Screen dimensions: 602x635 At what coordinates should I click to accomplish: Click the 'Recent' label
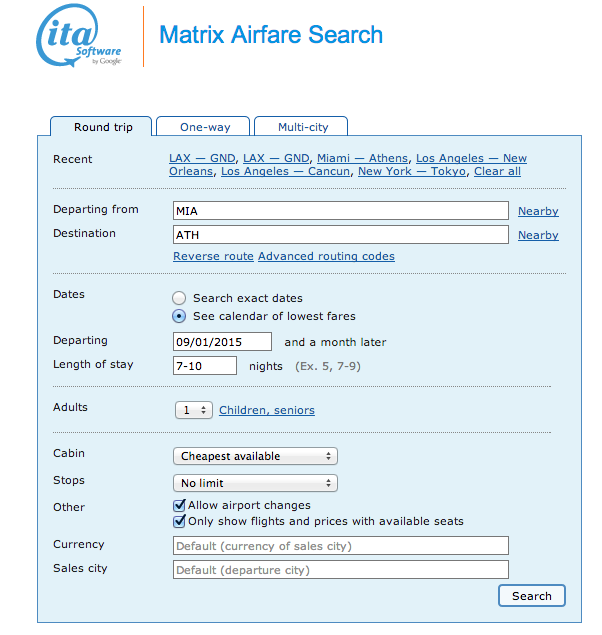pos(72,159)
